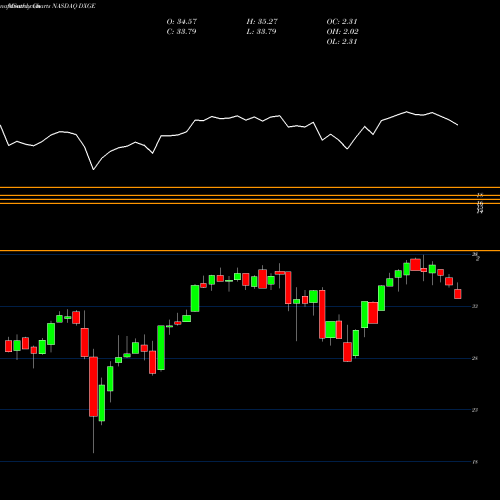The width and height of the screenshot is (500, 500).
Task: Click the end point of the white line
Action: pyautogui.click(x=458, y=125)
